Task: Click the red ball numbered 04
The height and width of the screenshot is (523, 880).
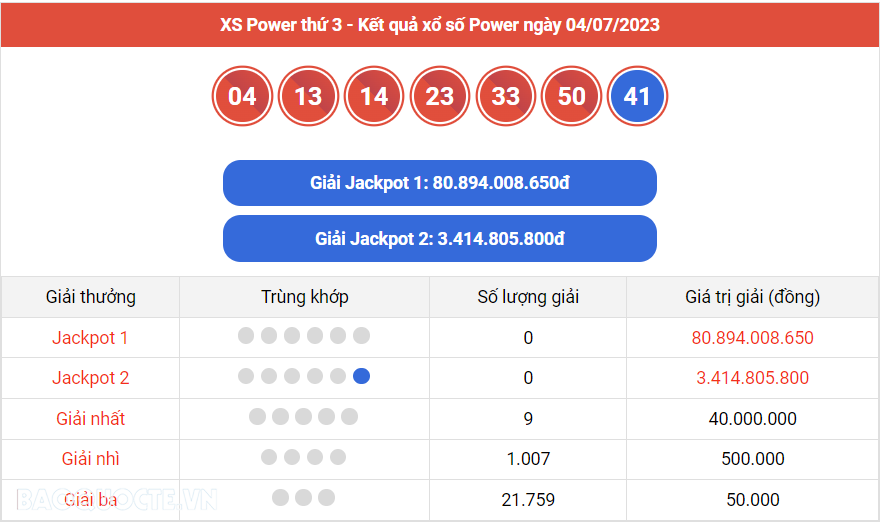Action: [242, 96]
